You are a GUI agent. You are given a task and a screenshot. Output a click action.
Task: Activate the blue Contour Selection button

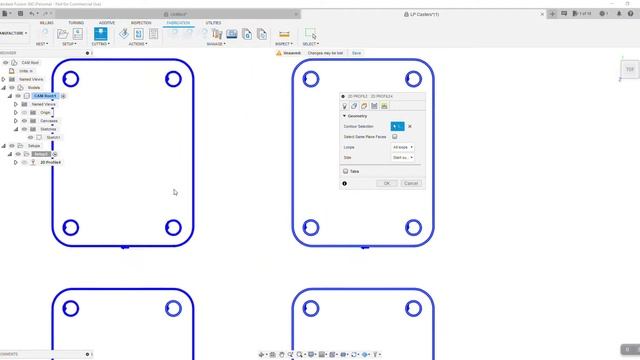point(398,127)
